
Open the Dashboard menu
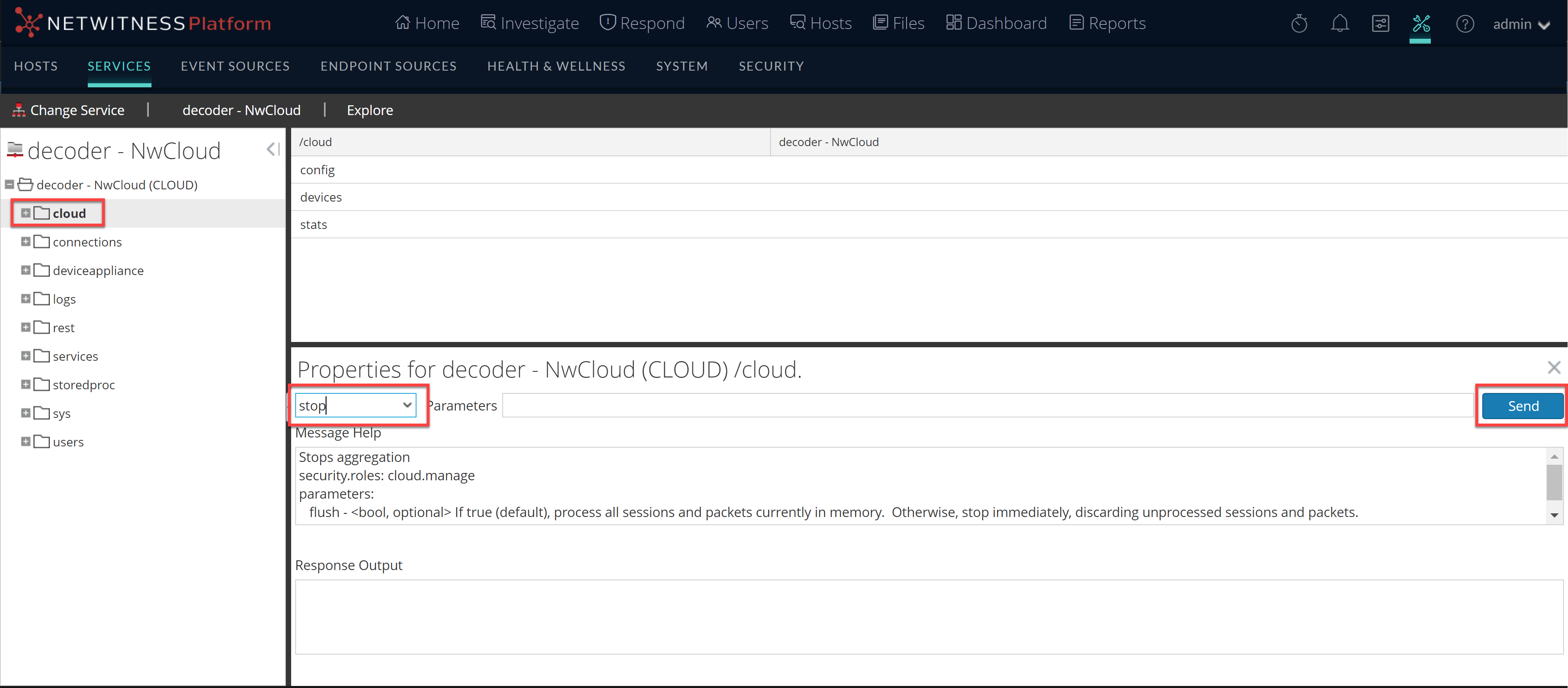point(996,23)
